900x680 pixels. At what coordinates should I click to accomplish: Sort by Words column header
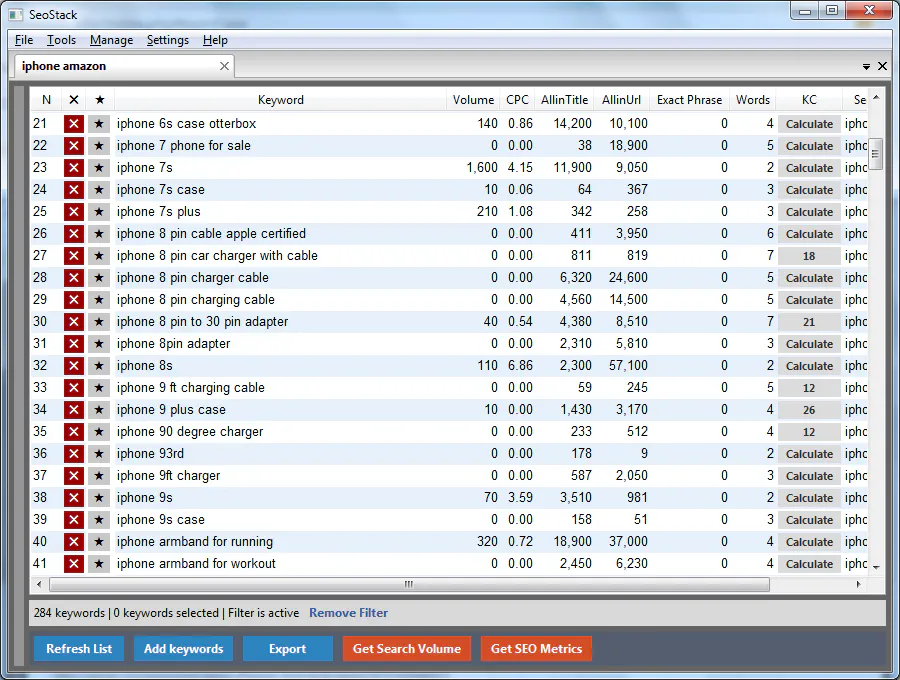(752, 100)
